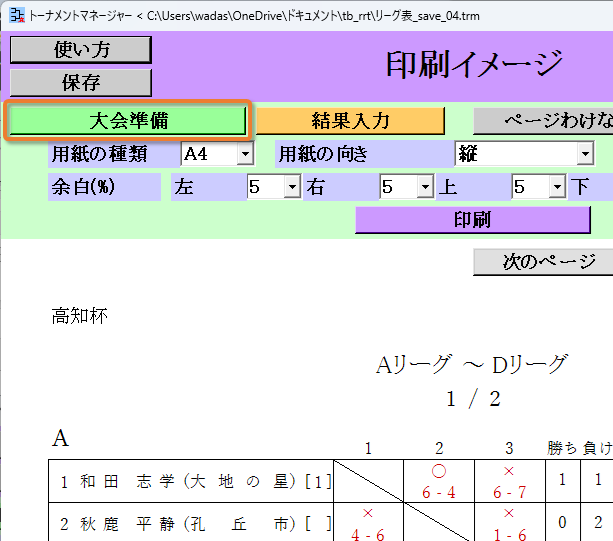This screenshot has height=541, width=613.
Task: Switch to 大会準備 tab
Action: (x=128, y=120)
